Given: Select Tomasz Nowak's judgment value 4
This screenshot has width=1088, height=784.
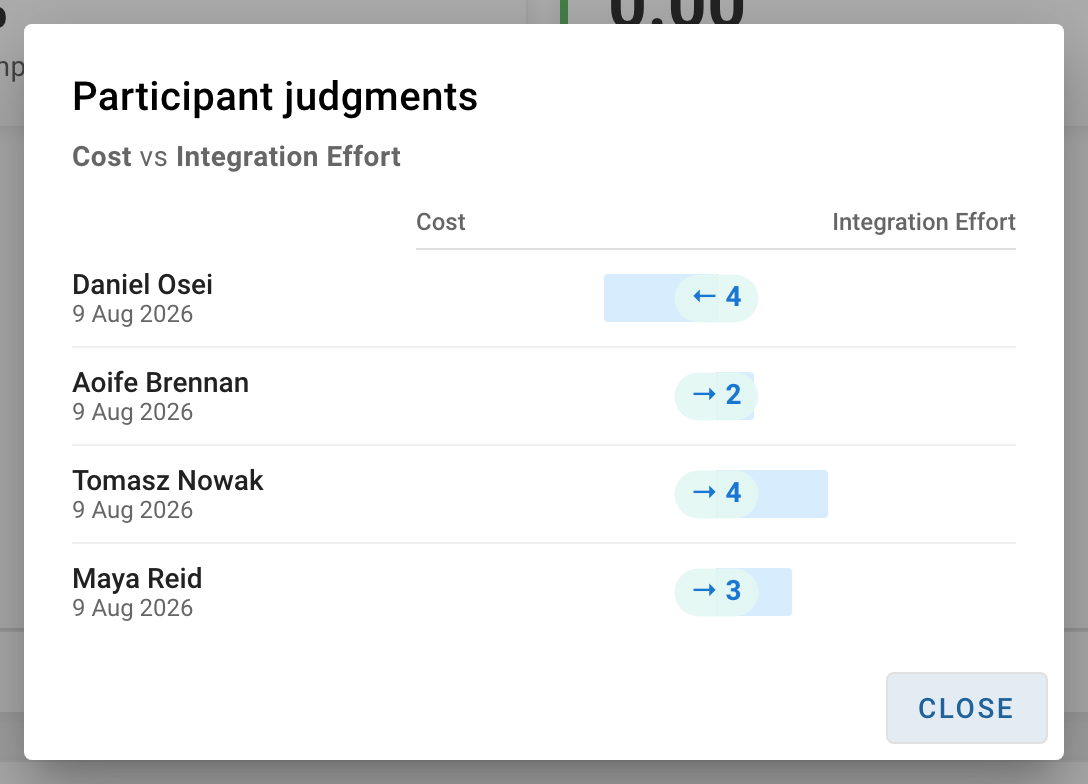Looking at the screenshot, I should coord(733,493).
